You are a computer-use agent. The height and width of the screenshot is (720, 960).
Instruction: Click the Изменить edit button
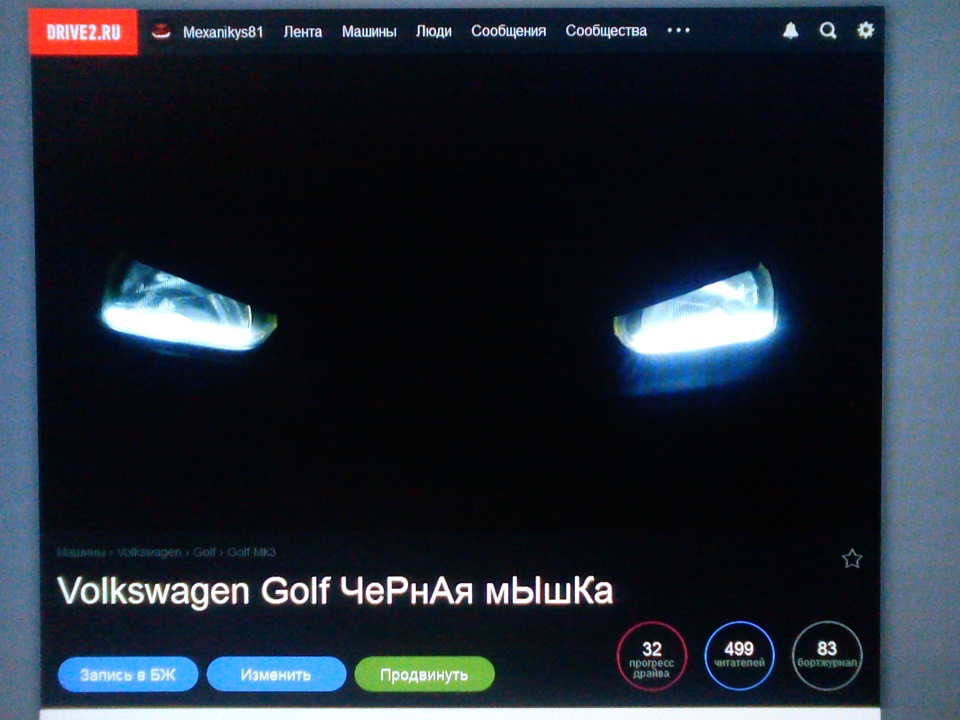276,675
